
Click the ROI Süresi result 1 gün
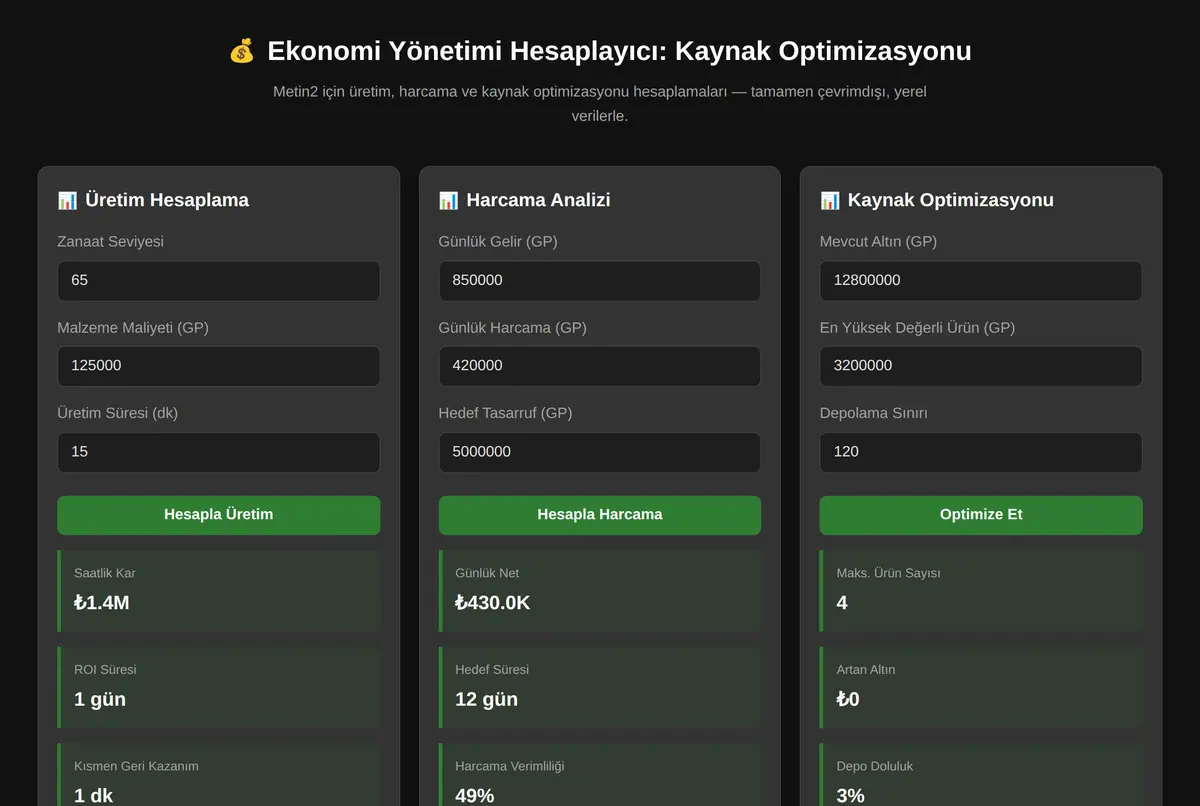pos(100,699)
